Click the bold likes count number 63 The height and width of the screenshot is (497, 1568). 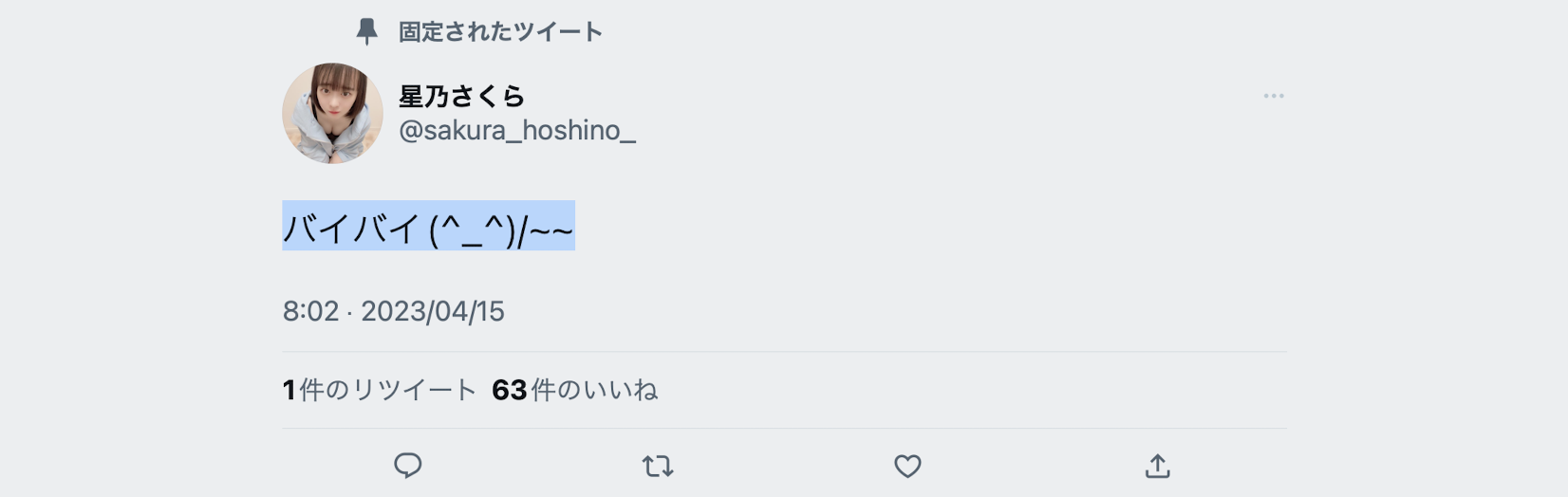[509, 390]
